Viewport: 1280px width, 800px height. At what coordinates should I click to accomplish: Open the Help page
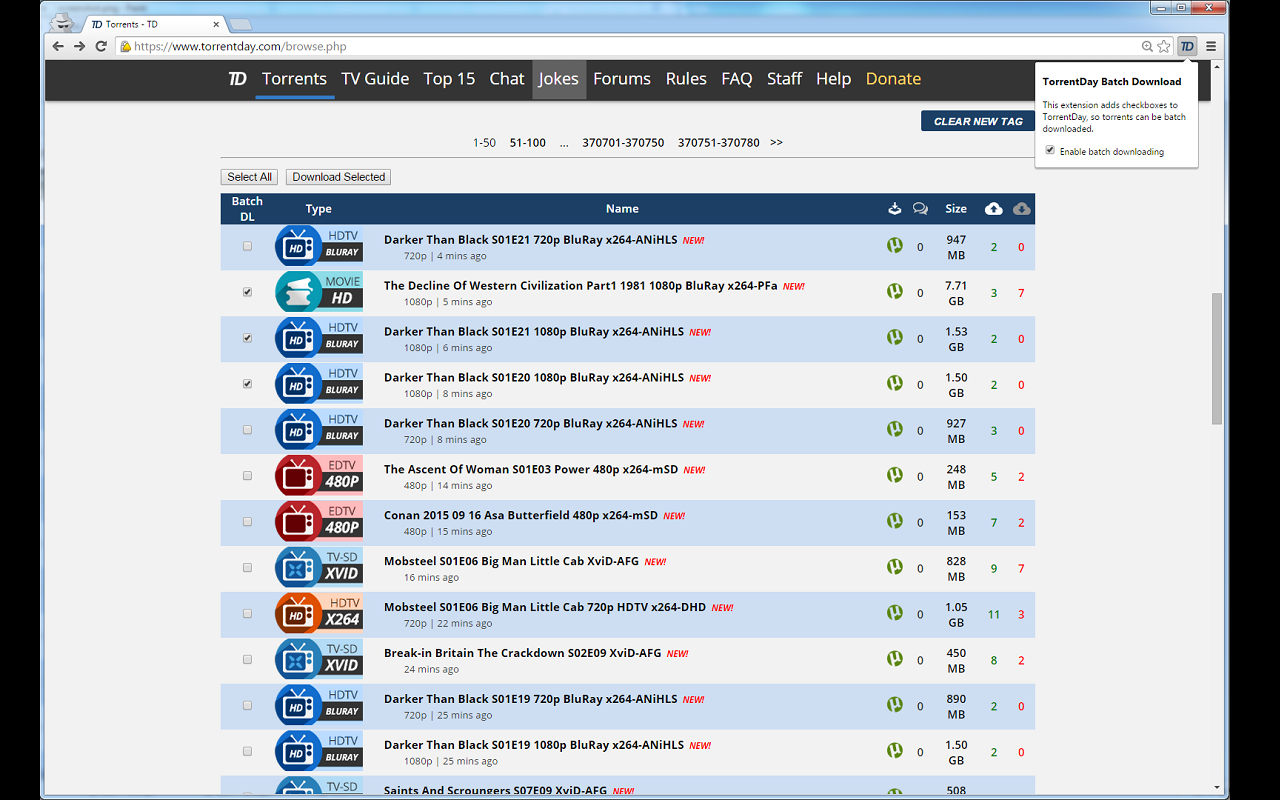click(x=833, y=79)
